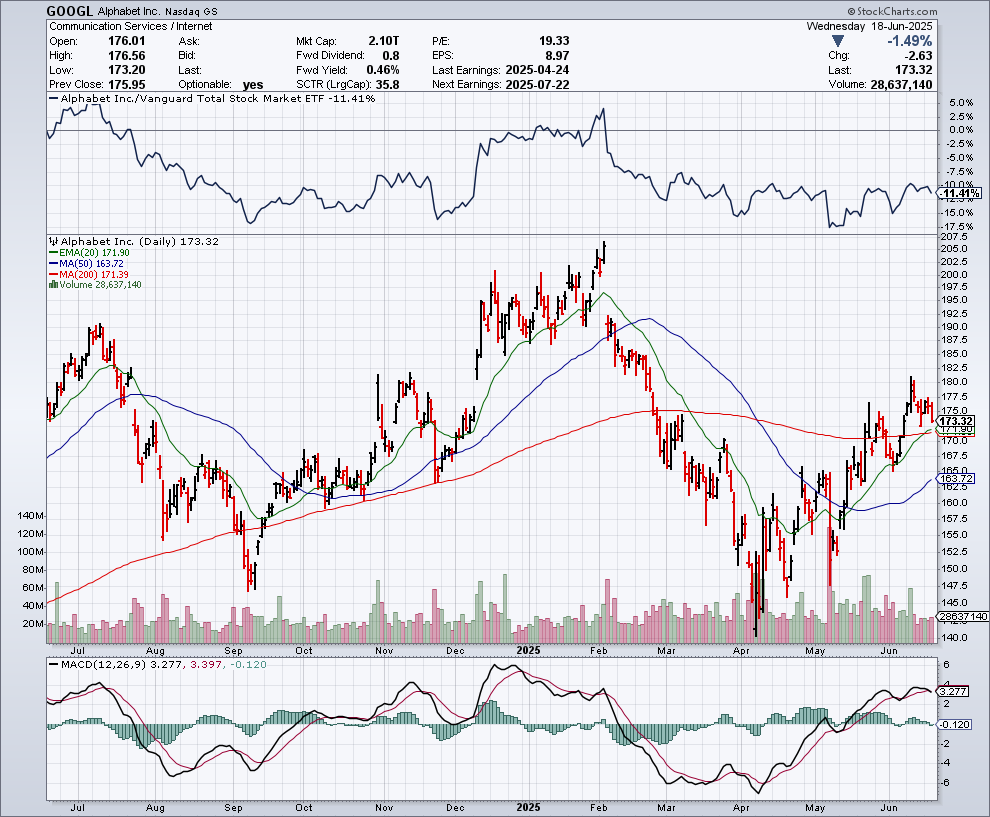Click the -0.120 MACD histogram axis tag
The width and height of the screenshot is (990, 817).
click(955, 724)
